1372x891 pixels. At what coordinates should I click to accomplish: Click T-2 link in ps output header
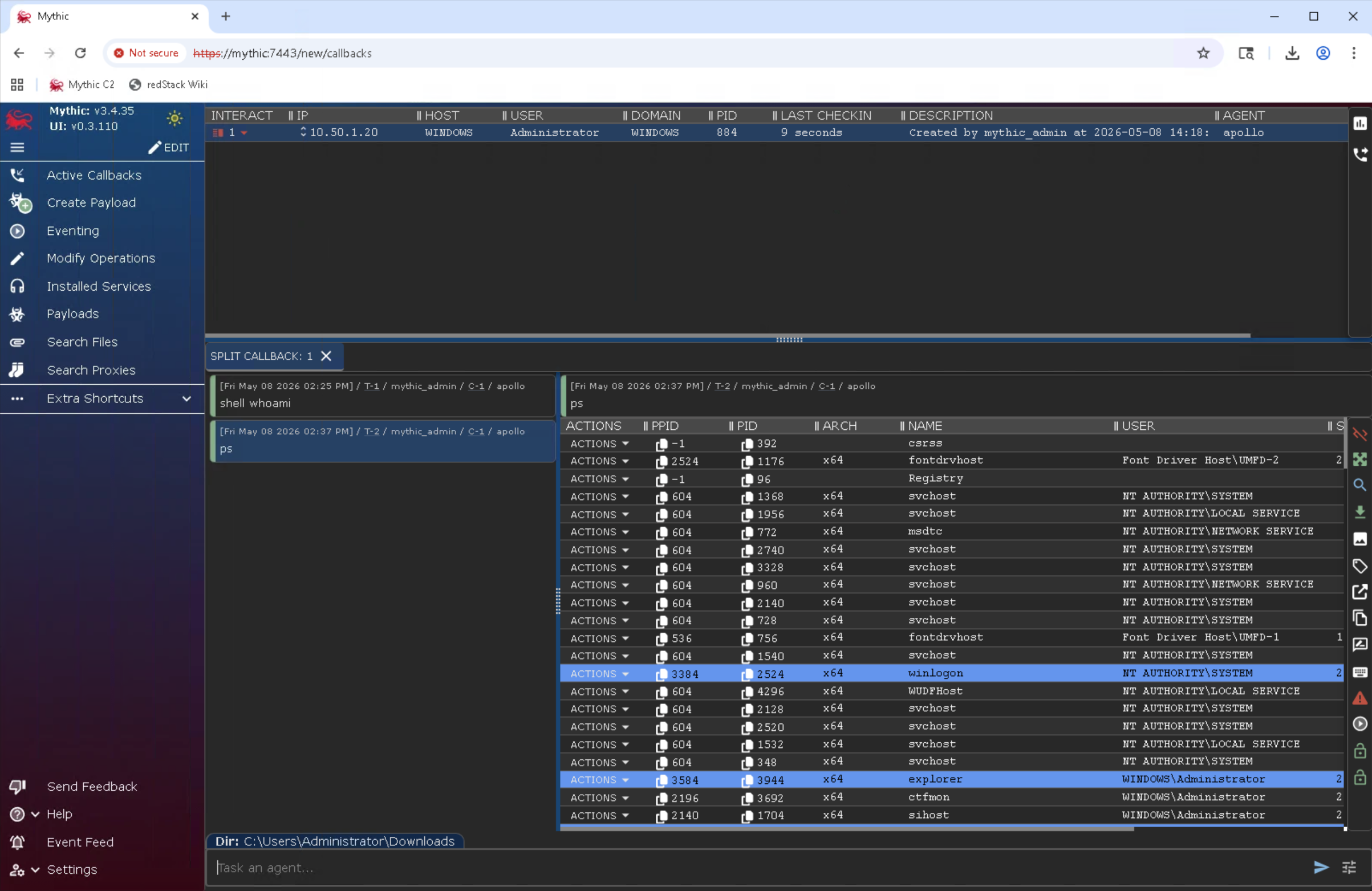point(722,386)
